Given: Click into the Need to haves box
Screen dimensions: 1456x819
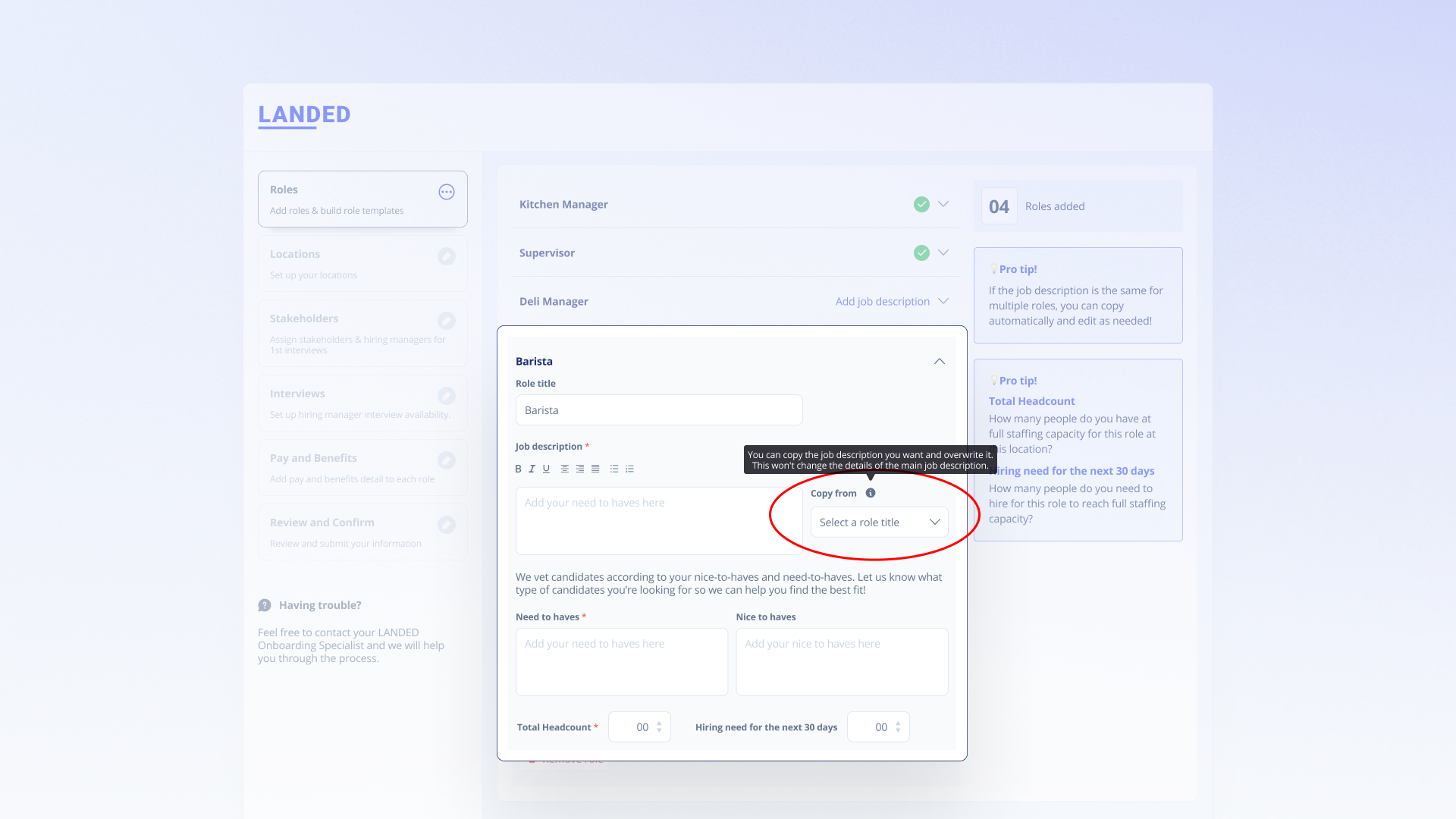Looking at the screenshot, I should (x=622, y=662).
